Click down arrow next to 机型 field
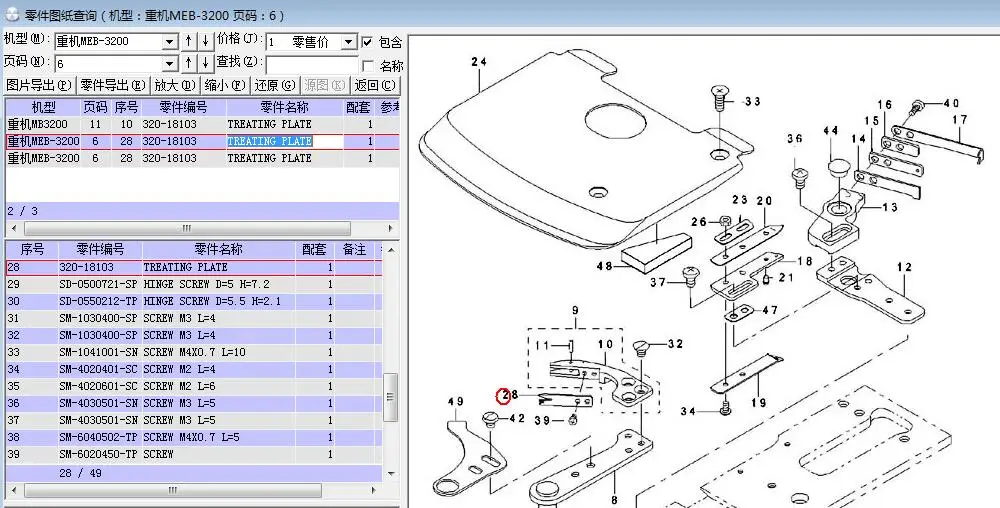The width and height of the screenshot is (1000, 508). 205,42
